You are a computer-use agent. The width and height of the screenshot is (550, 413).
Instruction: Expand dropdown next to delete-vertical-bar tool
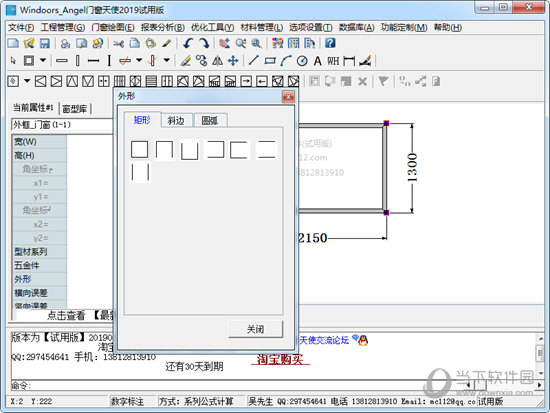click(167, 60)
